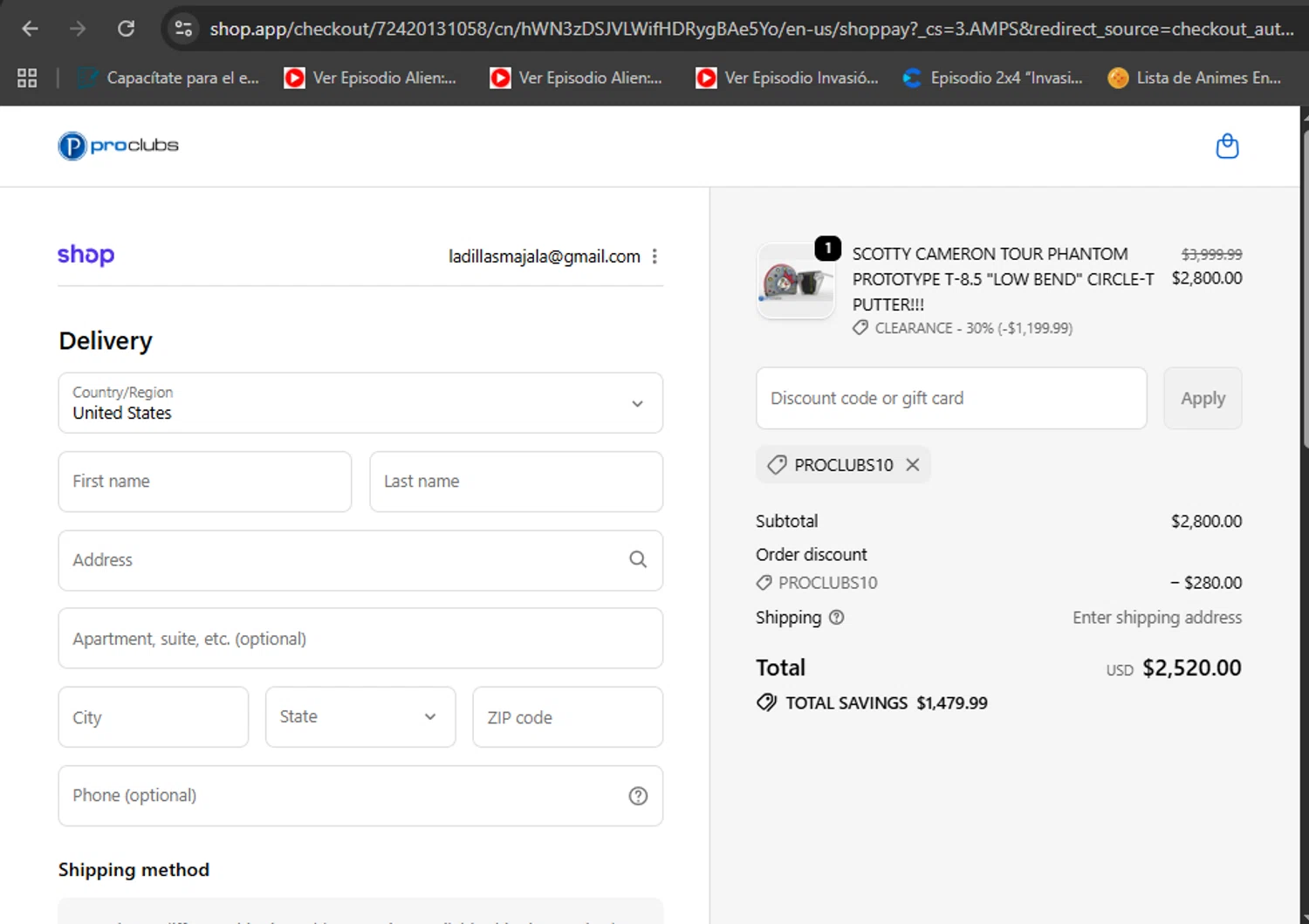
Task: Remove the PROCLUBS10 discount code
Action: point(913,465)
